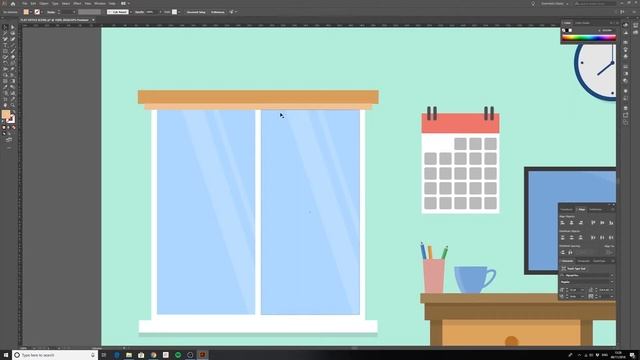Select the Lasso tool
The image size is (640, 360).
[x=13, y=33]
